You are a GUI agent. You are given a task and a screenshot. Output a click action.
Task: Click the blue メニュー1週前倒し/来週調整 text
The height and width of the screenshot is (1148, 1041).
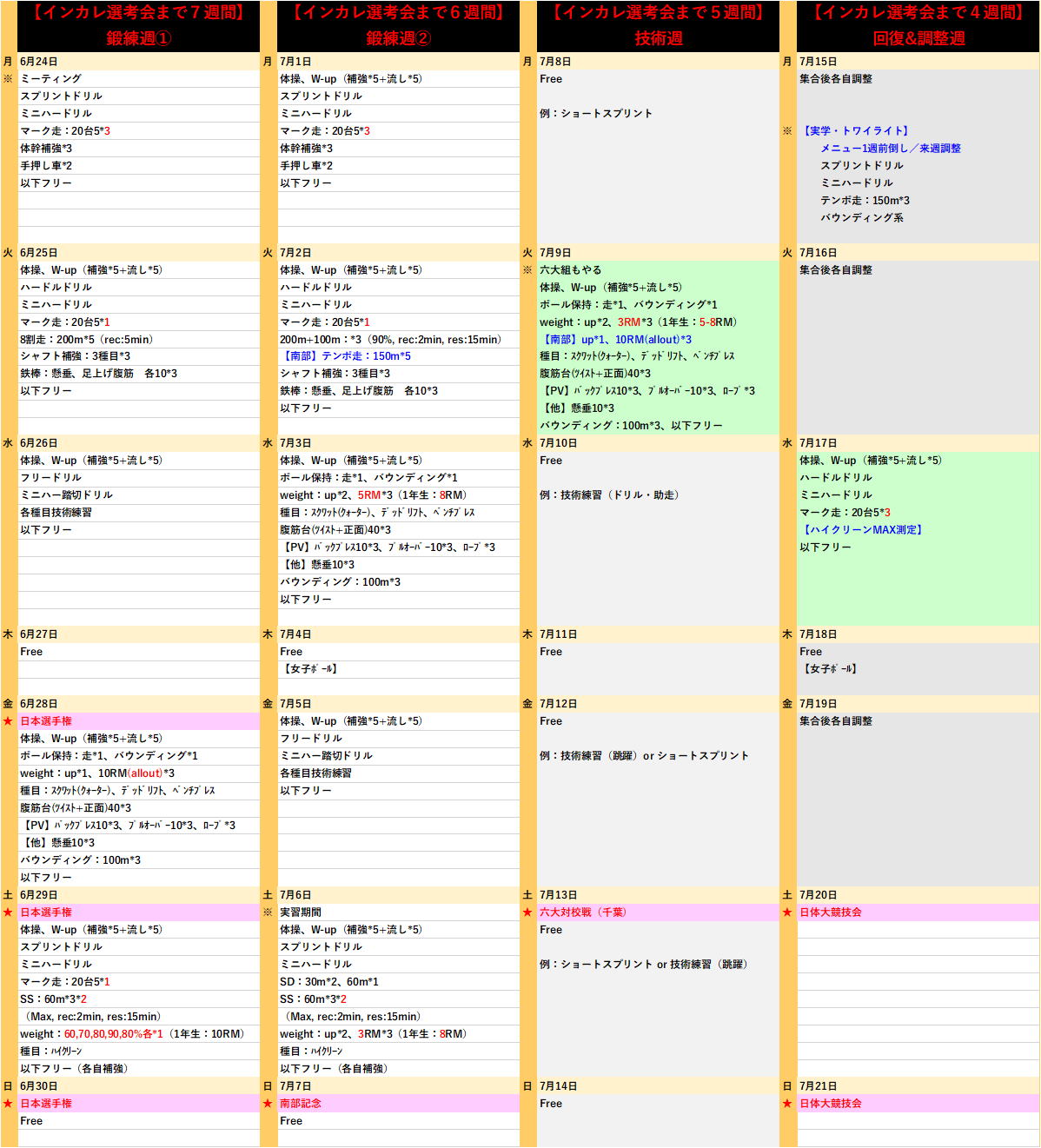(x=890, y=149)
